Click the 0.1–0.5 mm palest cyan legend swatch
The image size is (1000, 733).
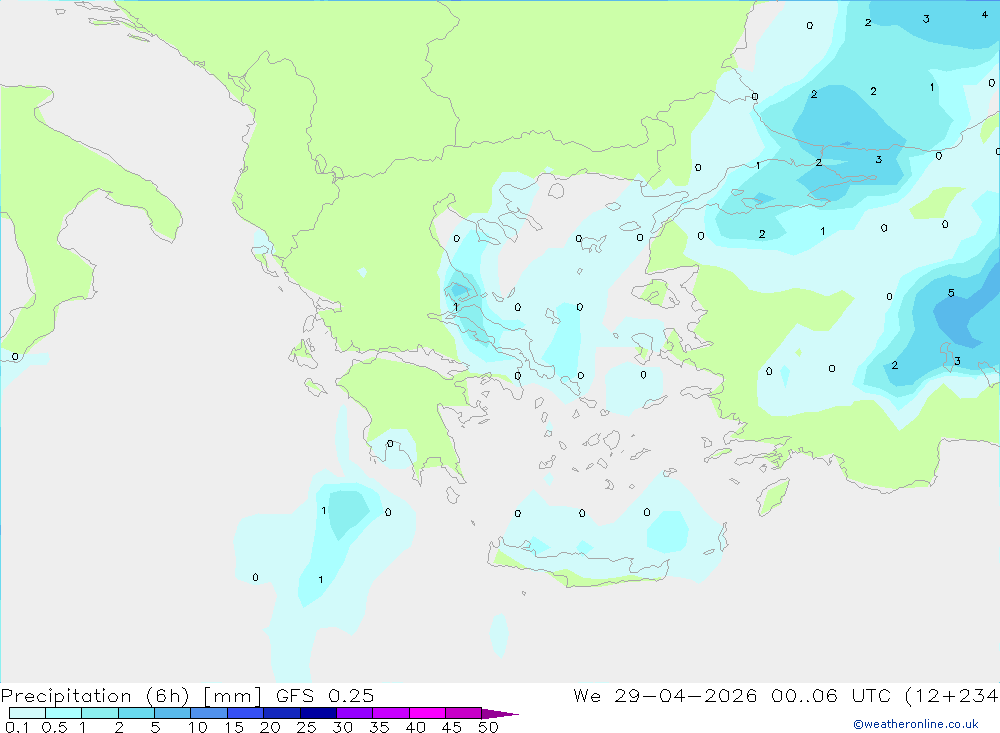pyautogui.click(x=27, y=713)
